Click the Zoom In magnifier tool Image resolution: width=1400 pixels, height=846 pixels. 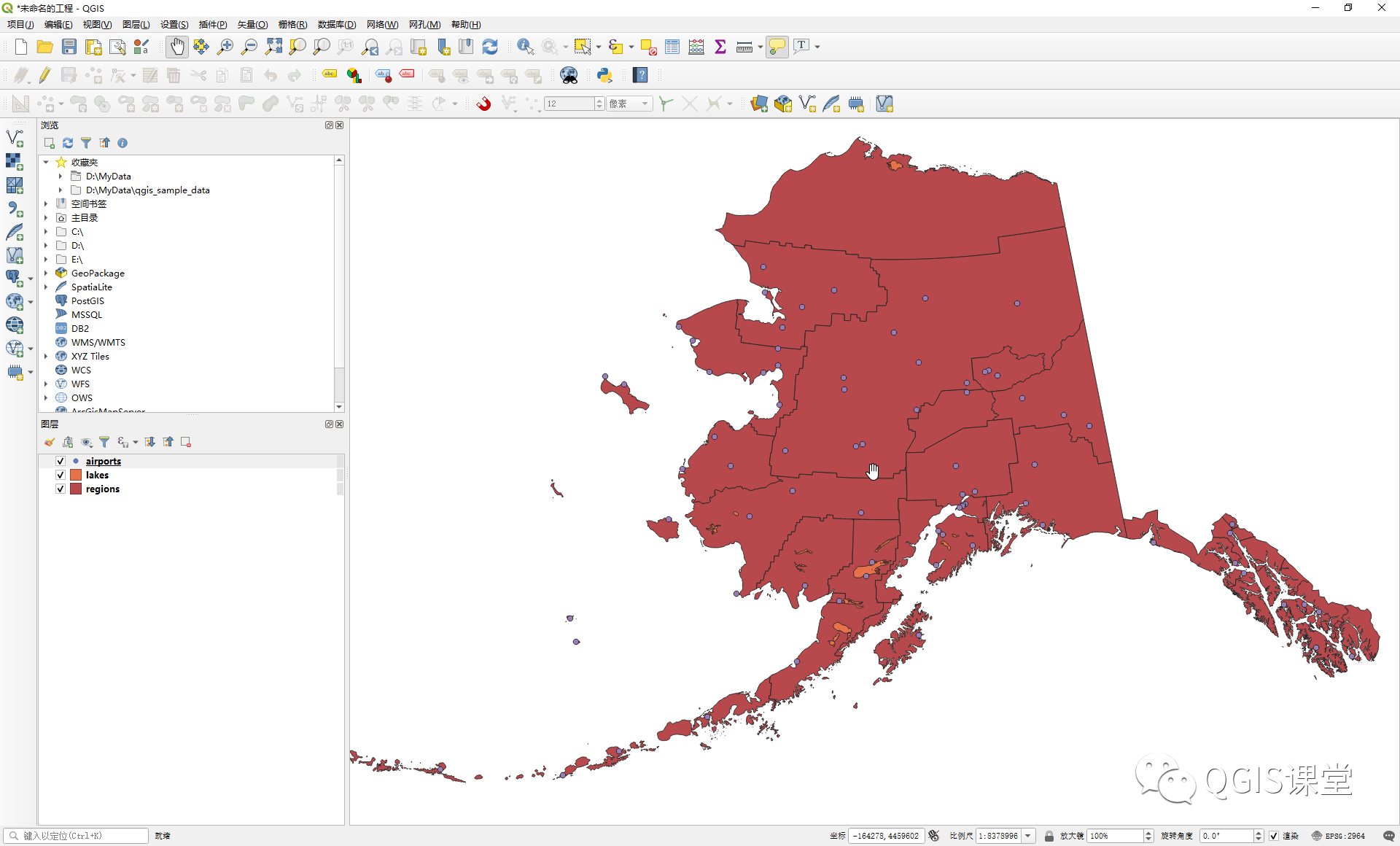pos(225,47)
